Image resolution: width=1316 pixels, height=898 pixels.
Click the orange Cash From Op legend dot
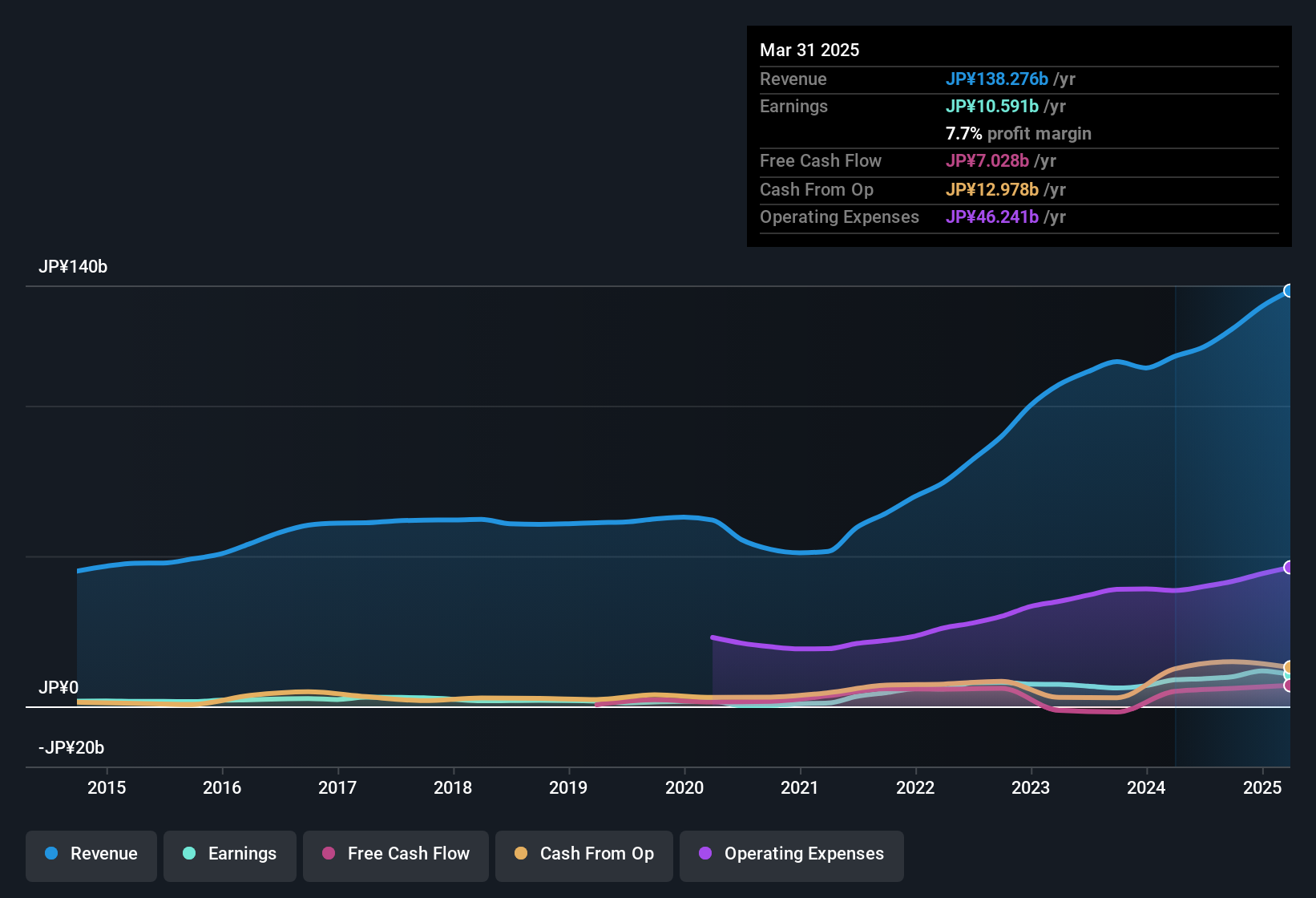coord(521,853)
